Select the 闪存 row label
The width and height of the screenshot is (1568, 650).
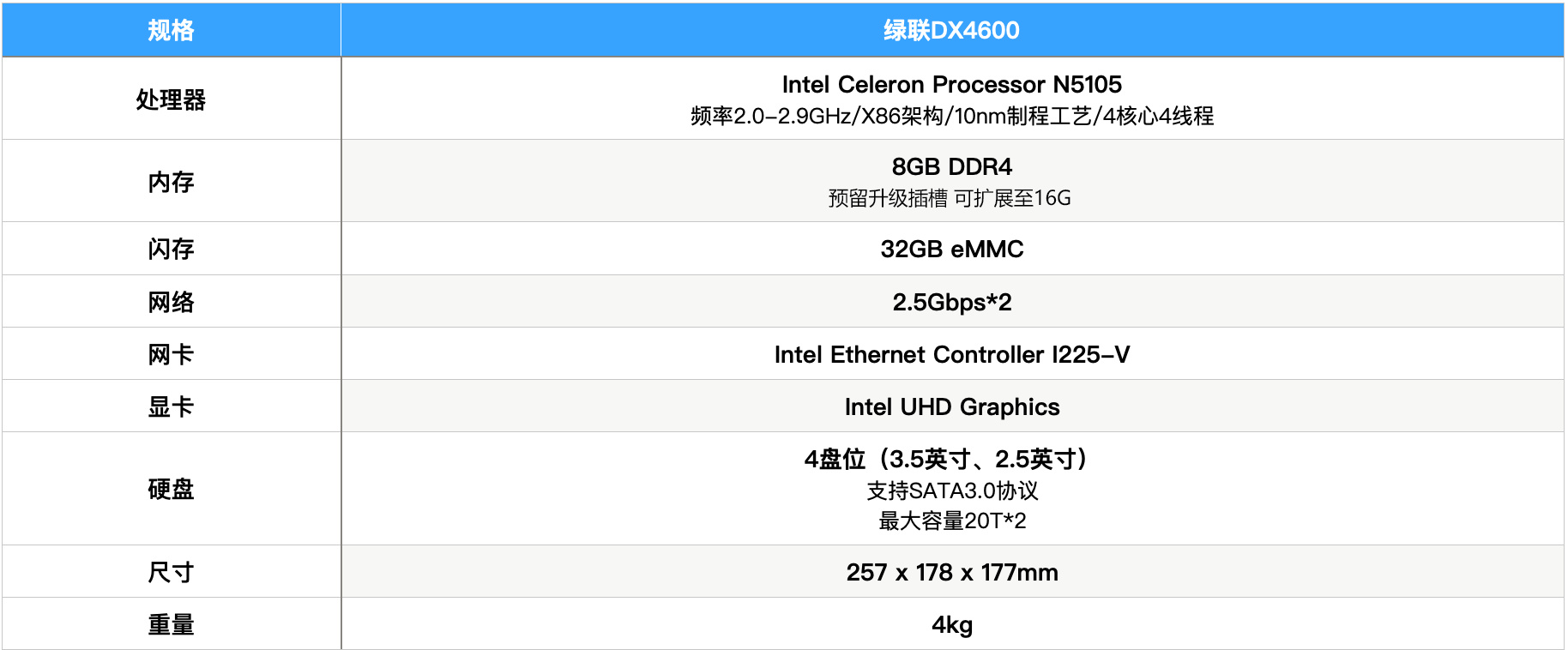tap(171, 249)
